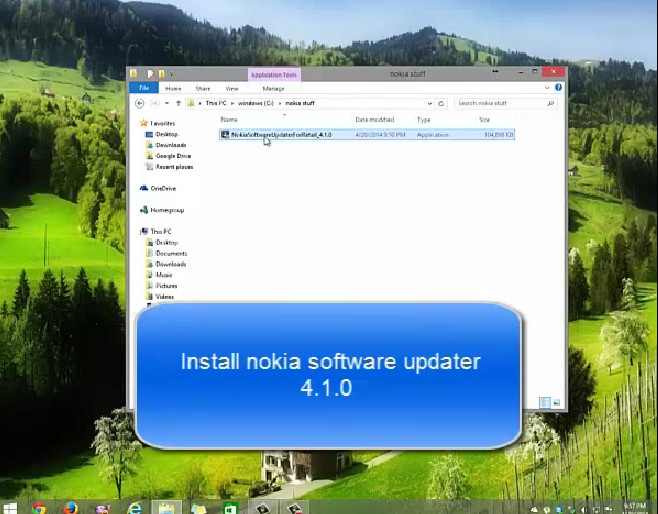Open Explorer help icon
The height and width of the screenshot is (514, 658).
[x=558, y=87]
